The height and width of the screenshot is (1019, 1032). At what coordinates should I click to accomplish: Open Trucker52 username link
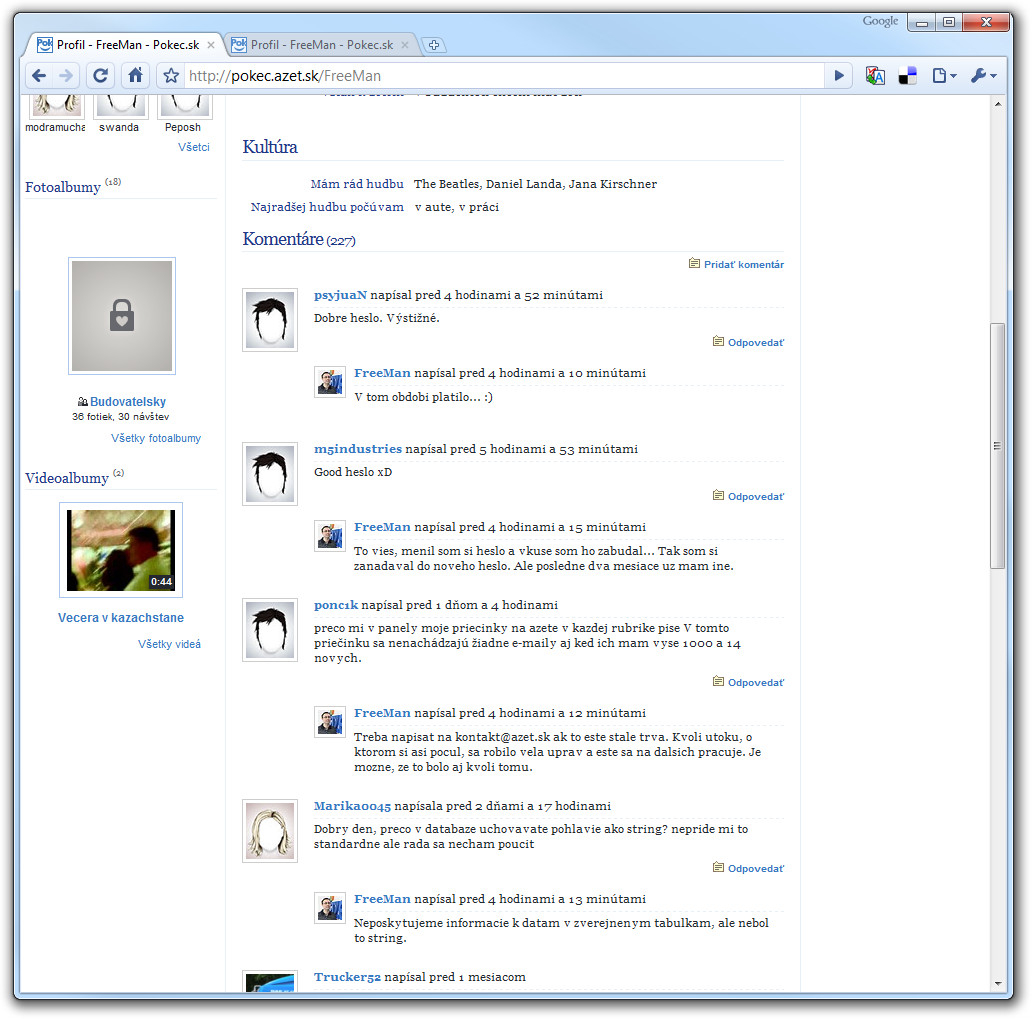point(347,978)
